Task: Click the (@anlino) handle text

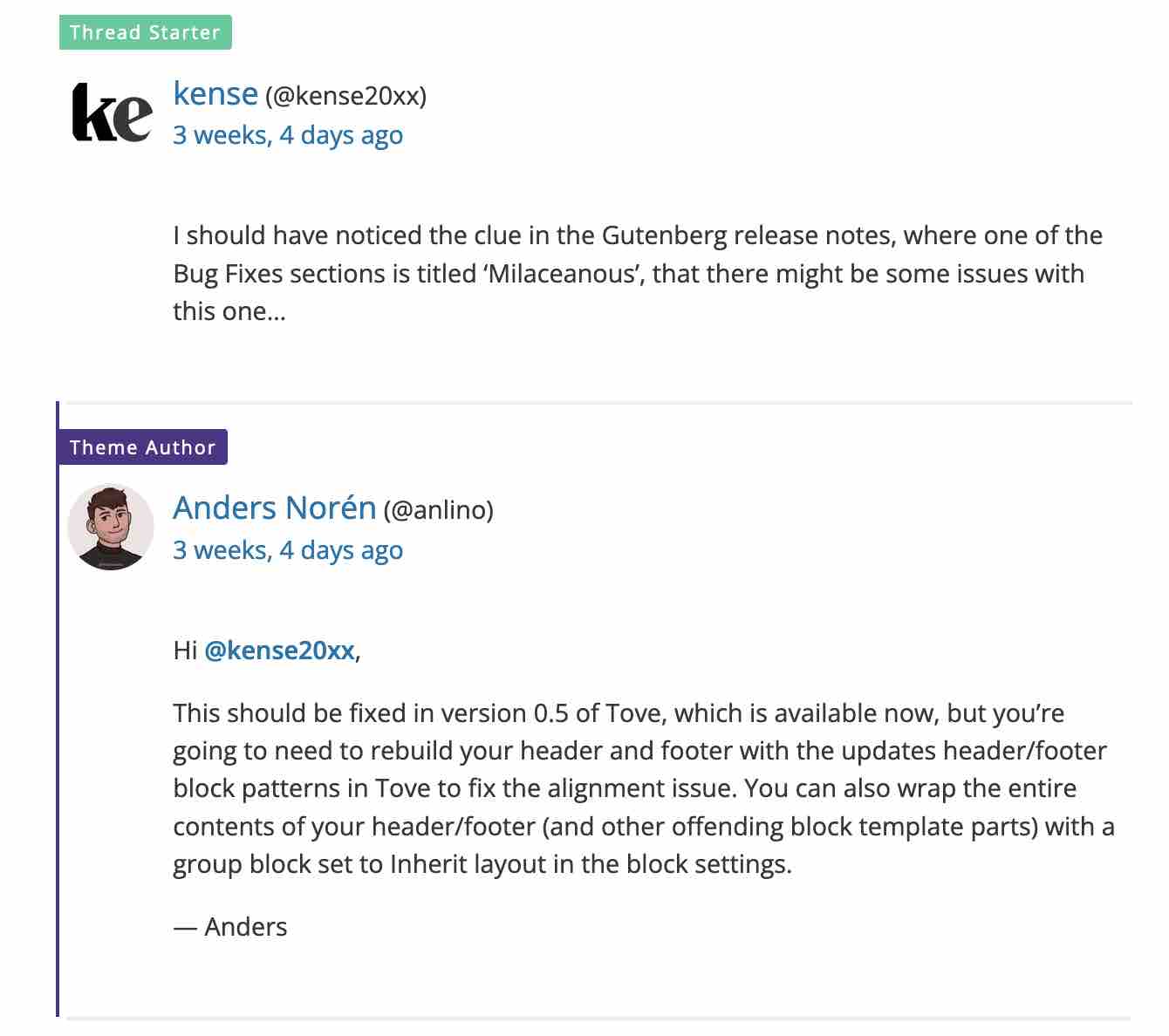Action: point(439,510)
